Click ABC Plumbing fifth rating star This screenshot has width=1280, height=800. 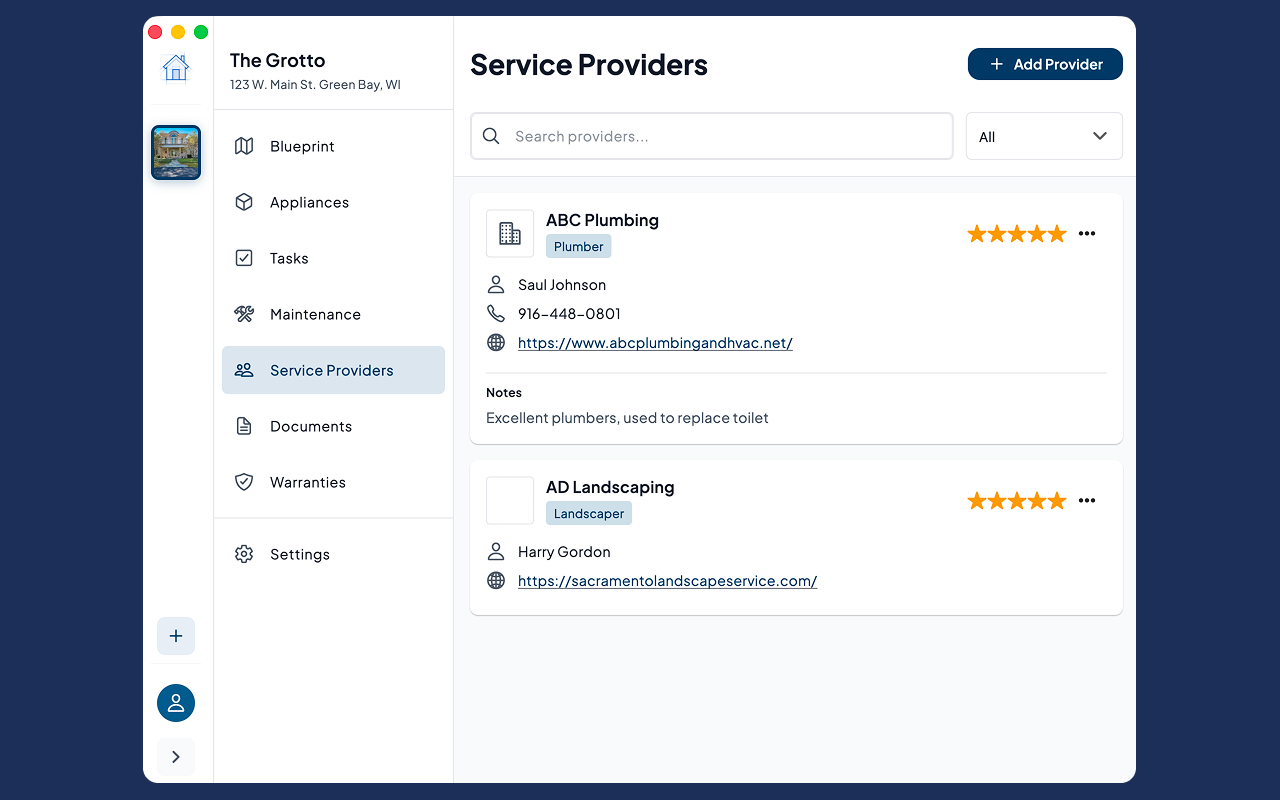pos(1057,233)
